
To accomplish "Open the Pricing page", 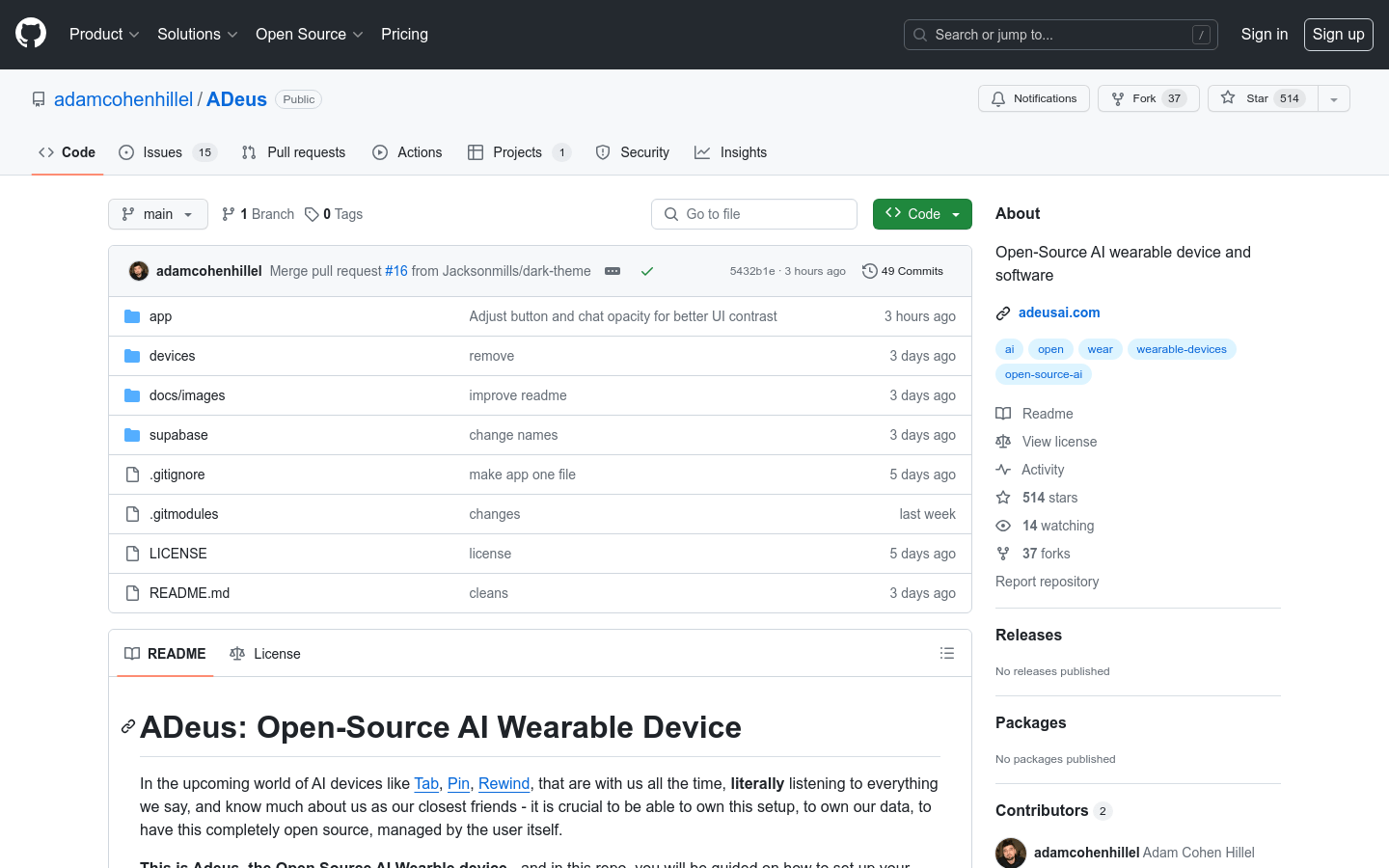I will pos(404,34).
